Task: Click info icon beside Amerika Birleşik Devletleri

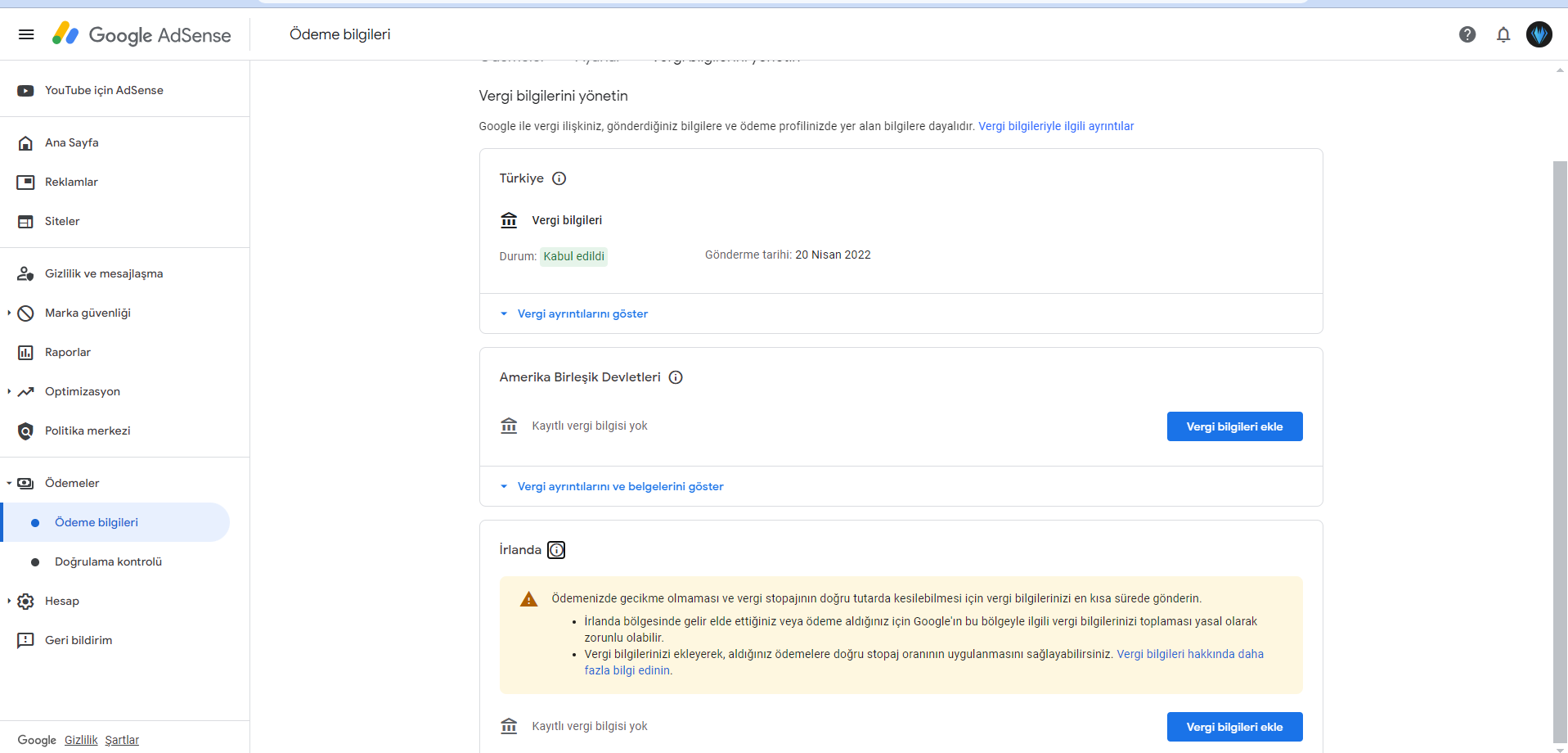Action: pyautogui.click(x=676, y=377)
